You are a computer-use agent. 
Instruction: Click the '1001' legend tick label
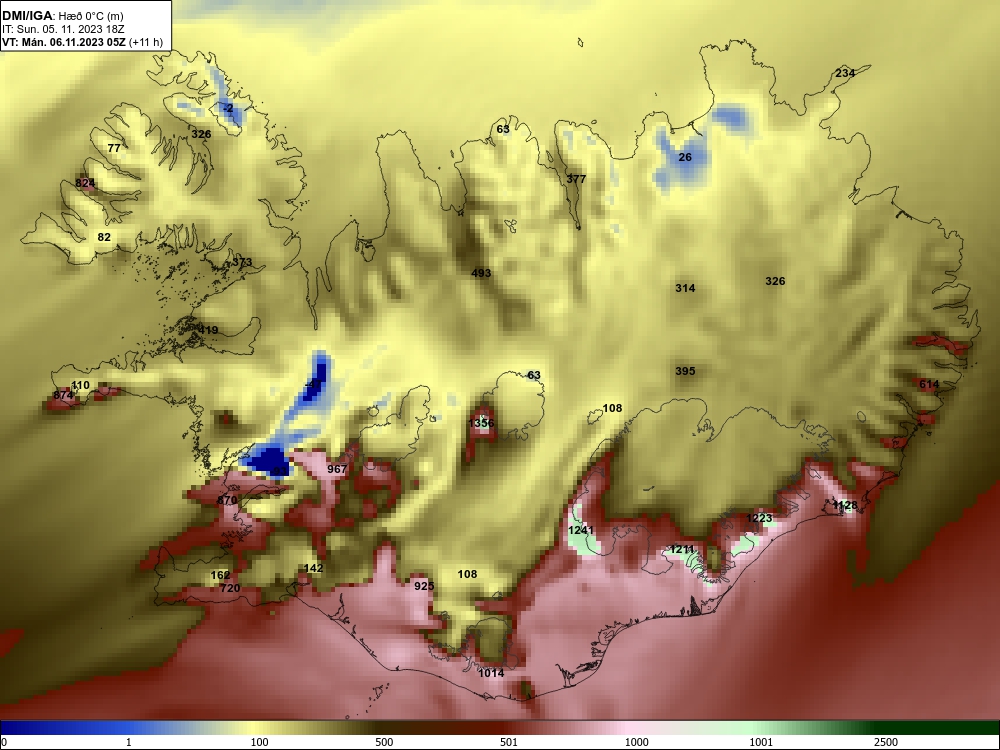[761, 742]
